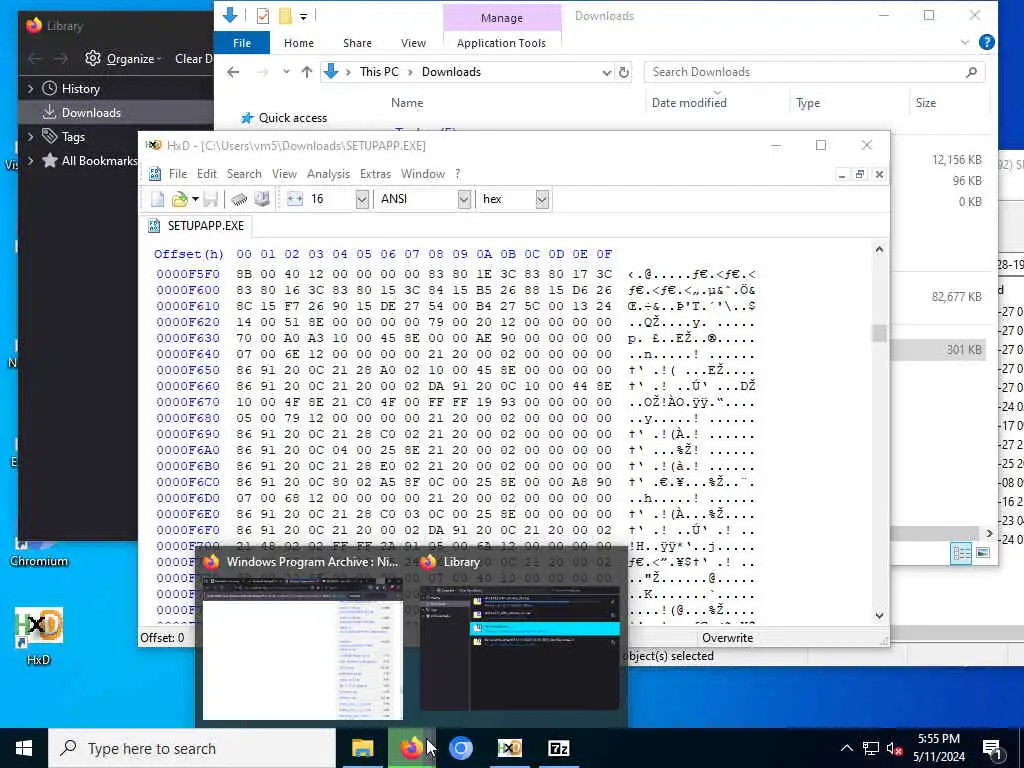
Task: Expand Tags in Firefox Library sidebar
Action: [x=30, y=136]
